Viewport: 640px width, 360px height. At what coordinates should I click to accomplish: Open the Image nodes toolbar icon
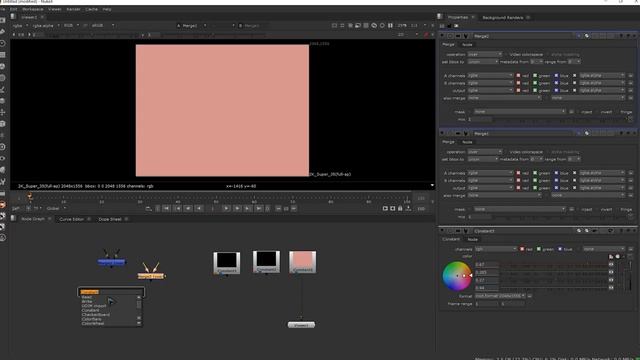click(x=2, y=20)
